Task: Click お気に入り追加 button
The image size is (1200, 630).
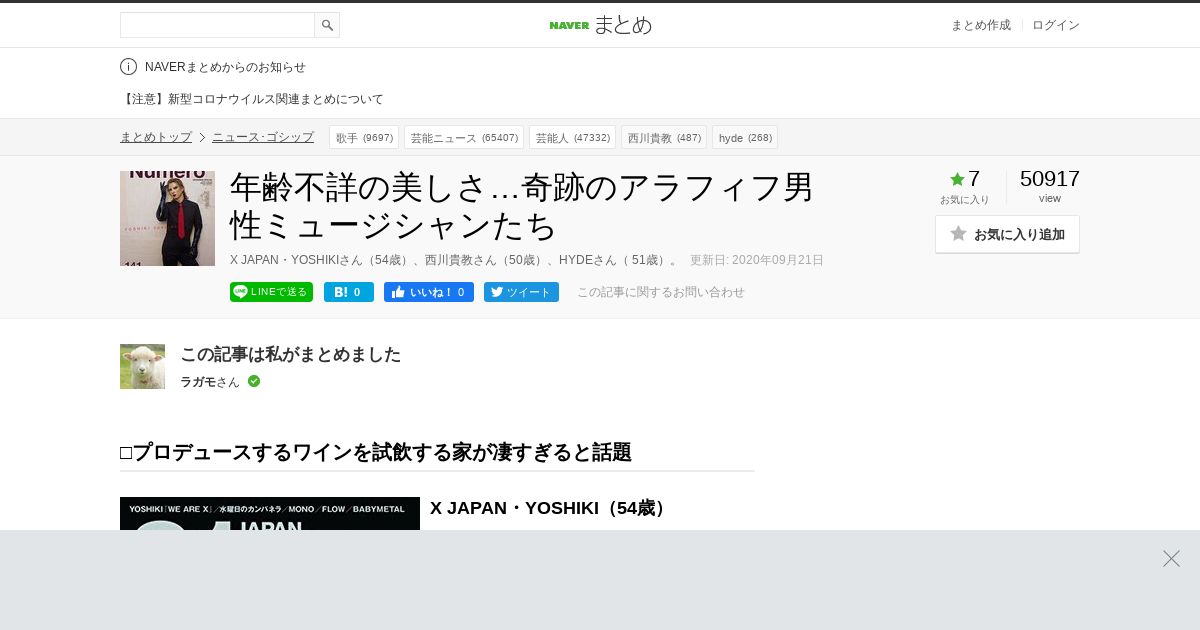Action: (x=1007, y=234)
